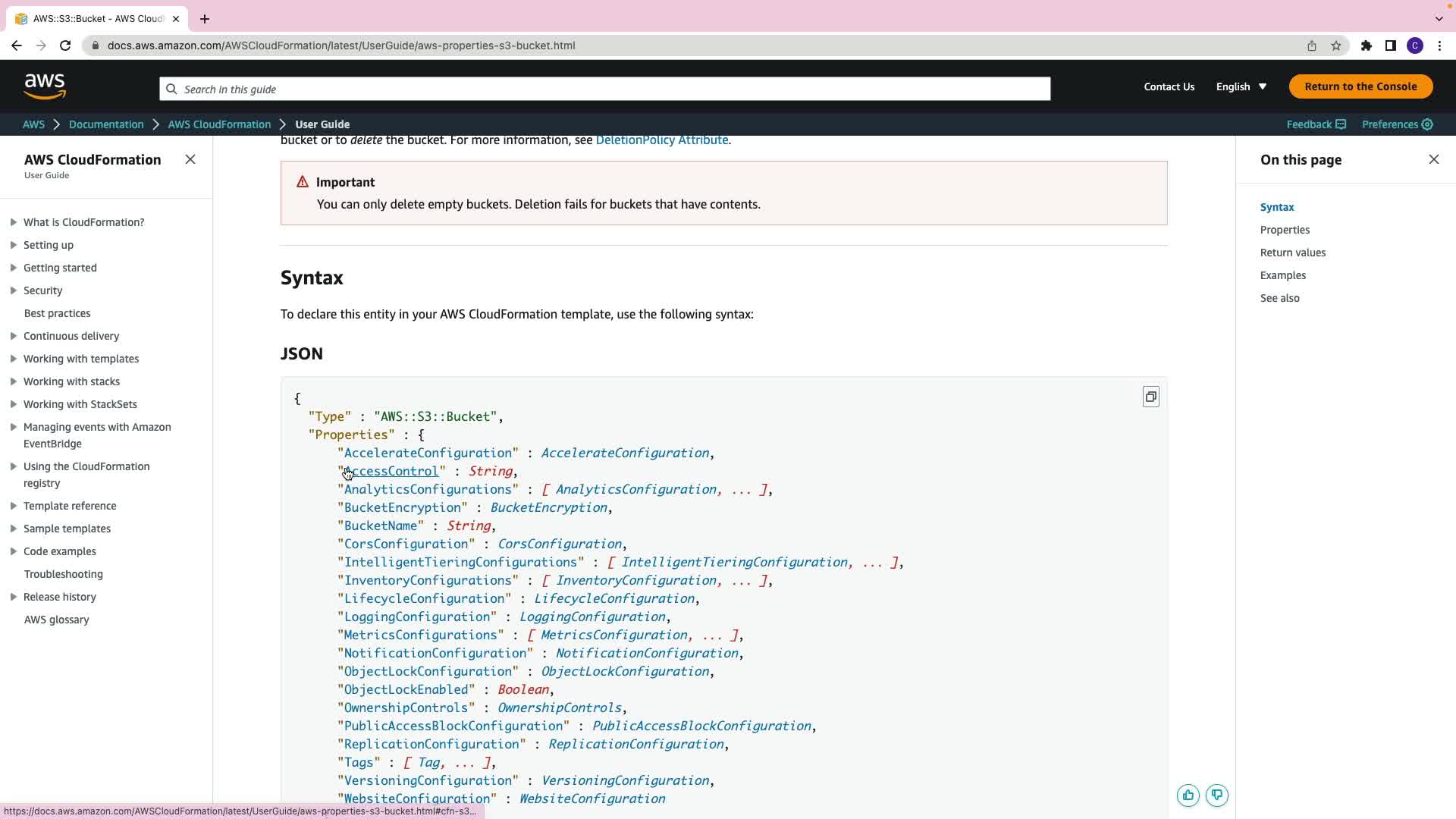Close the On this page panel
Screen dimensions: 1456x819
(1433, 159)
